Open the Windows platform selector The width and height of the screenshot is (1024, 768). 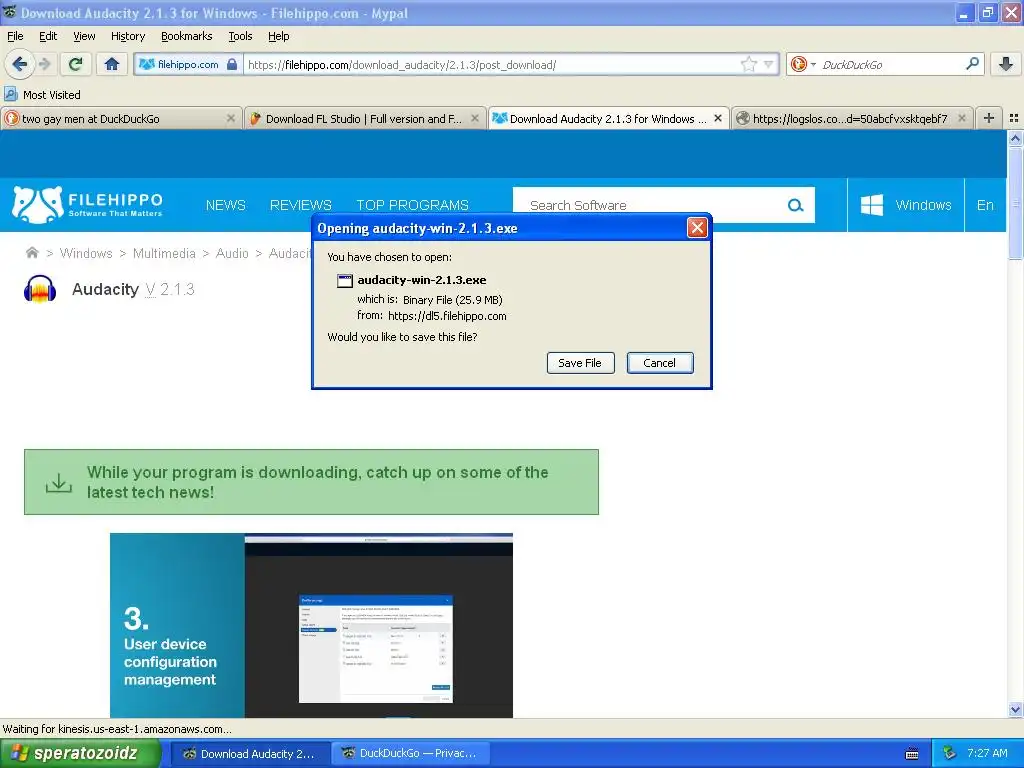[x=906, y=205]
